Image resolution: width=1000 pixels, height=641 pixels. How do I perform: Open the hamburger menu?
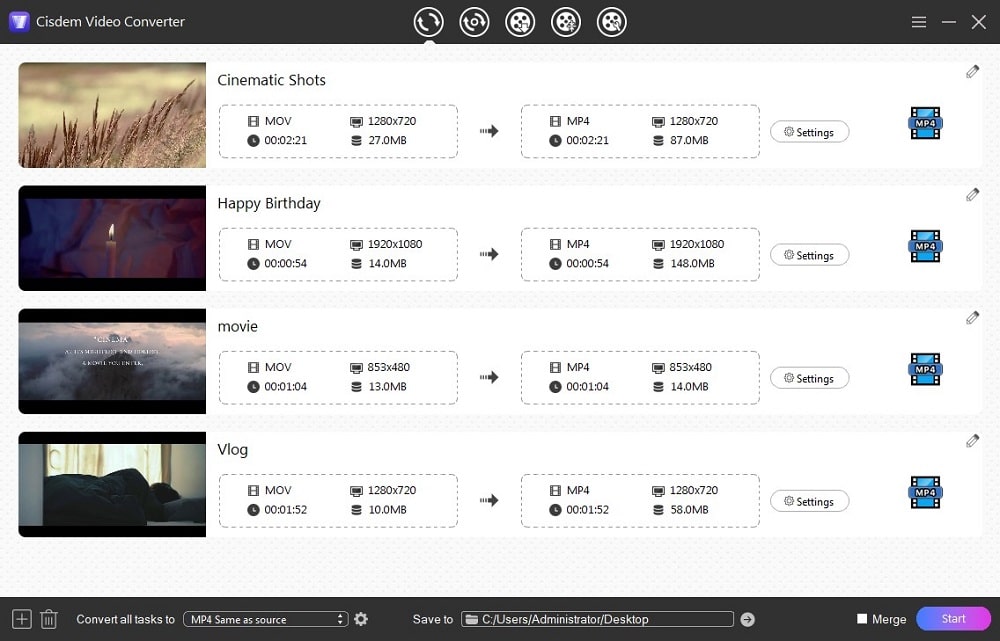(918, 21)
